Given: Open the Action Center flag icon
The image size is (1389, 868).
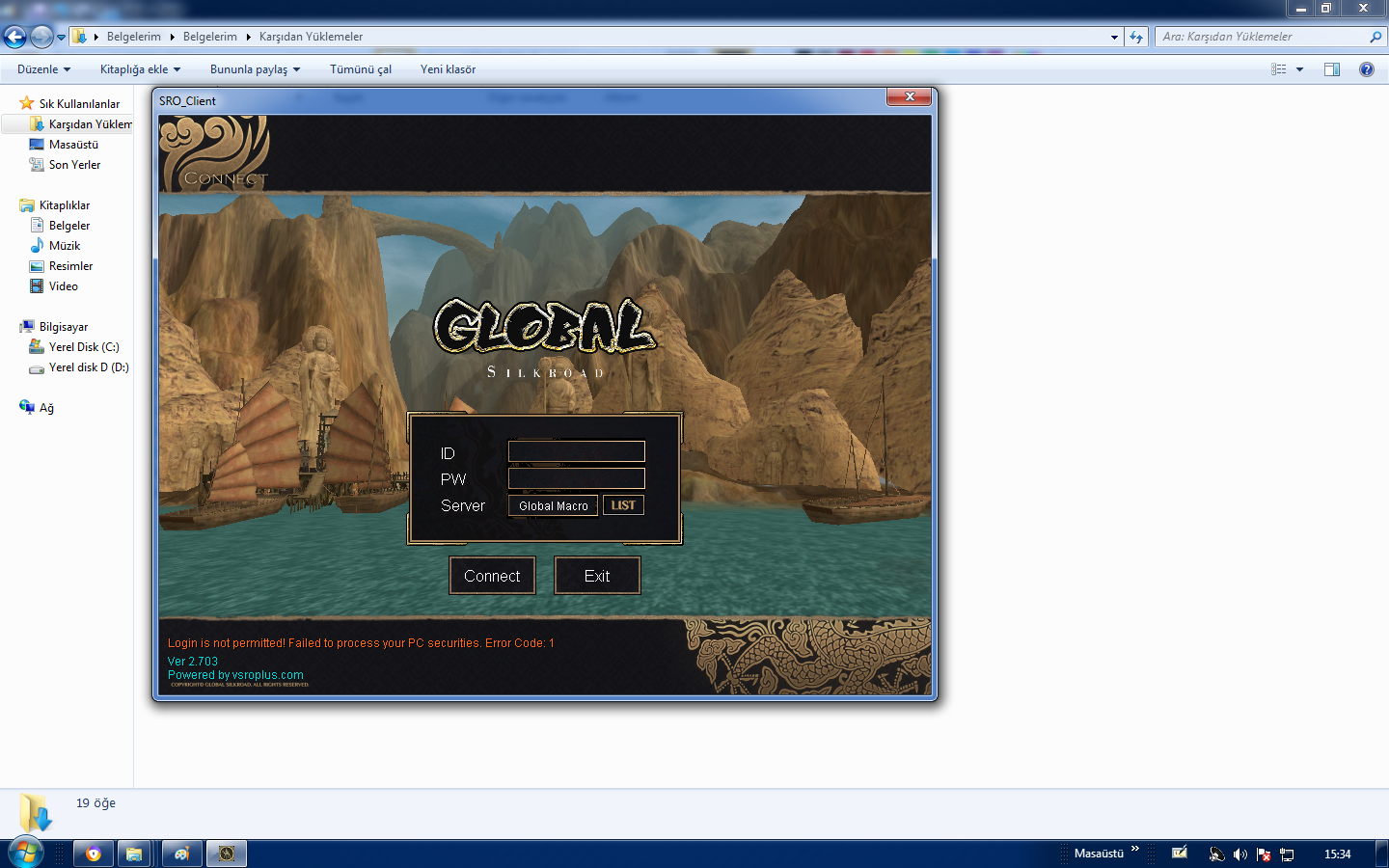Looking at the screenshot, I should click(x=1264, y=854).
